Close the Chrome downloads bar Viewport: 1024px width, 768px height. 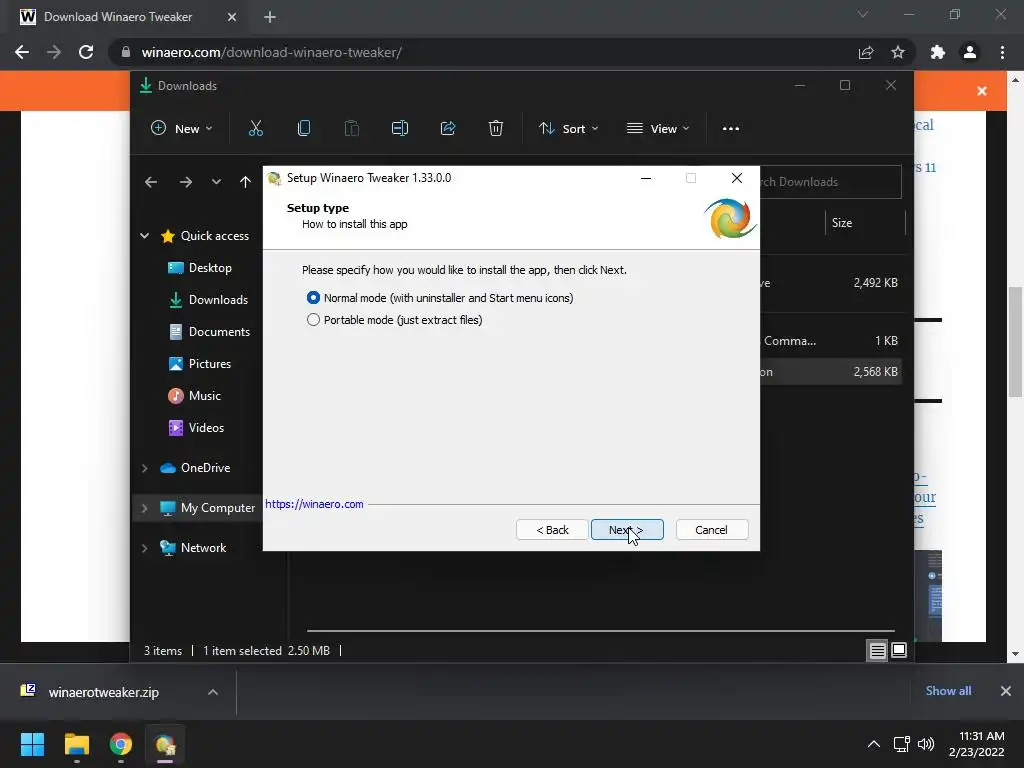[x=1006, y=691]
